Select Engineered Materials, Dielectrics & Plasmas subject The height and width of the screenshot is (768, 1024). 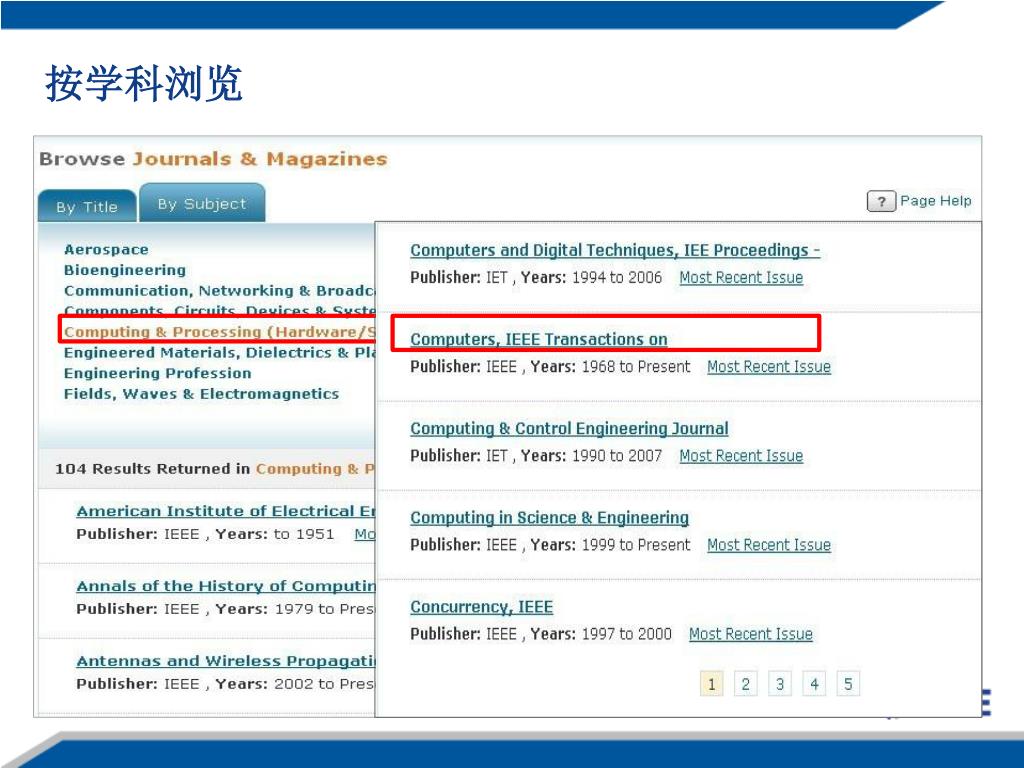(x=219, y=353)
